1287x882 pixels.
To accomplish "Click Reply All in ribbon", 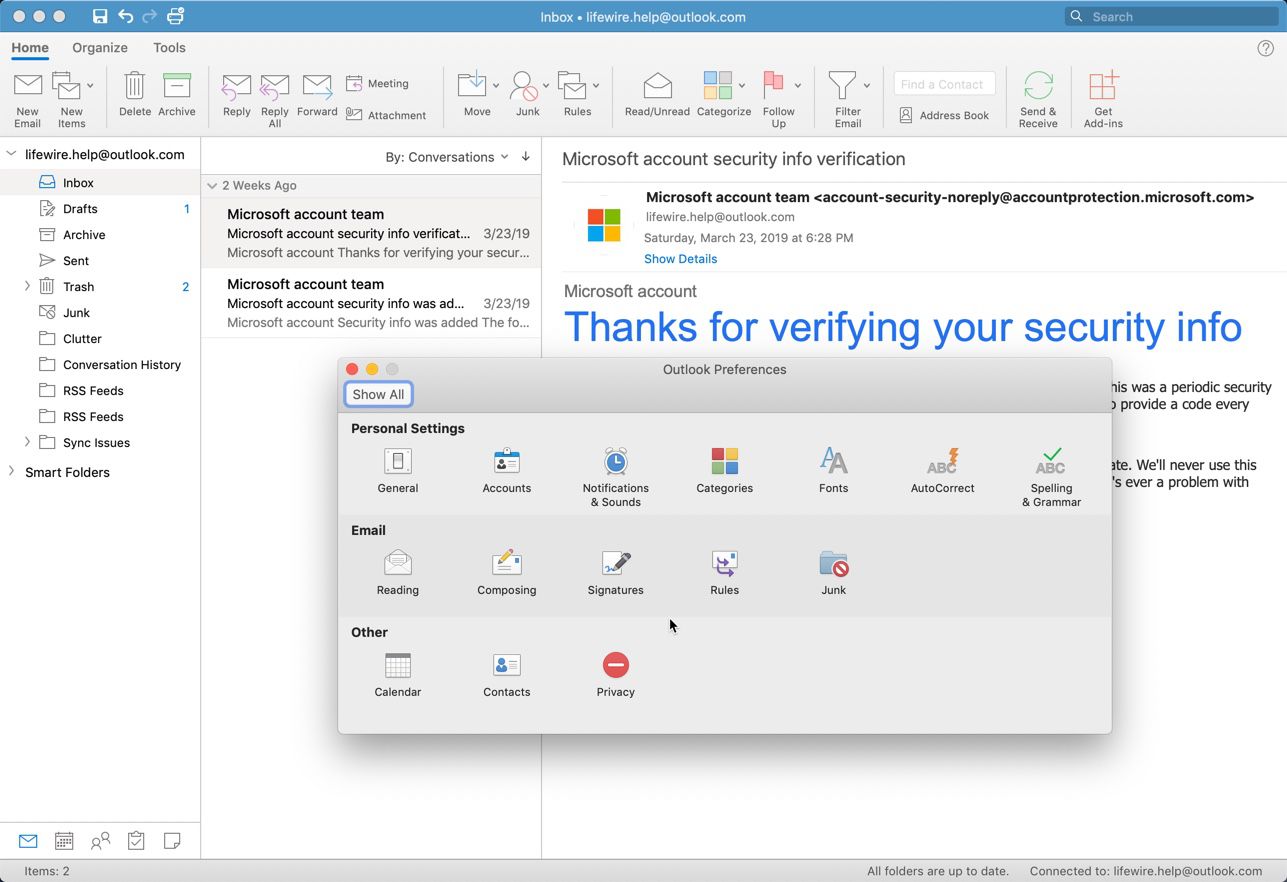I will 274,100.
